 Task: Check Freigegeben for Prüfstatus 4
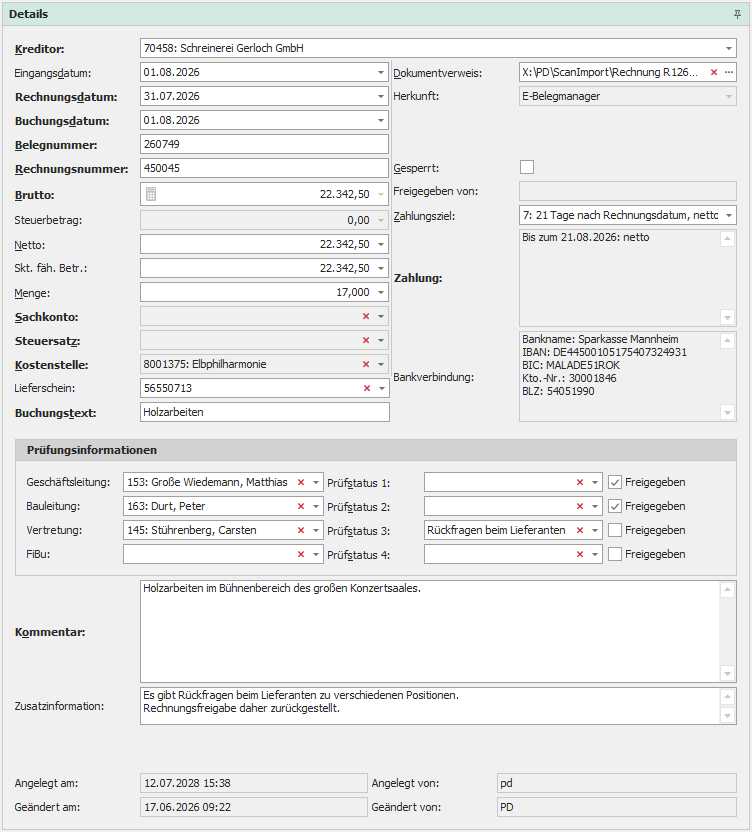point(615,554)
